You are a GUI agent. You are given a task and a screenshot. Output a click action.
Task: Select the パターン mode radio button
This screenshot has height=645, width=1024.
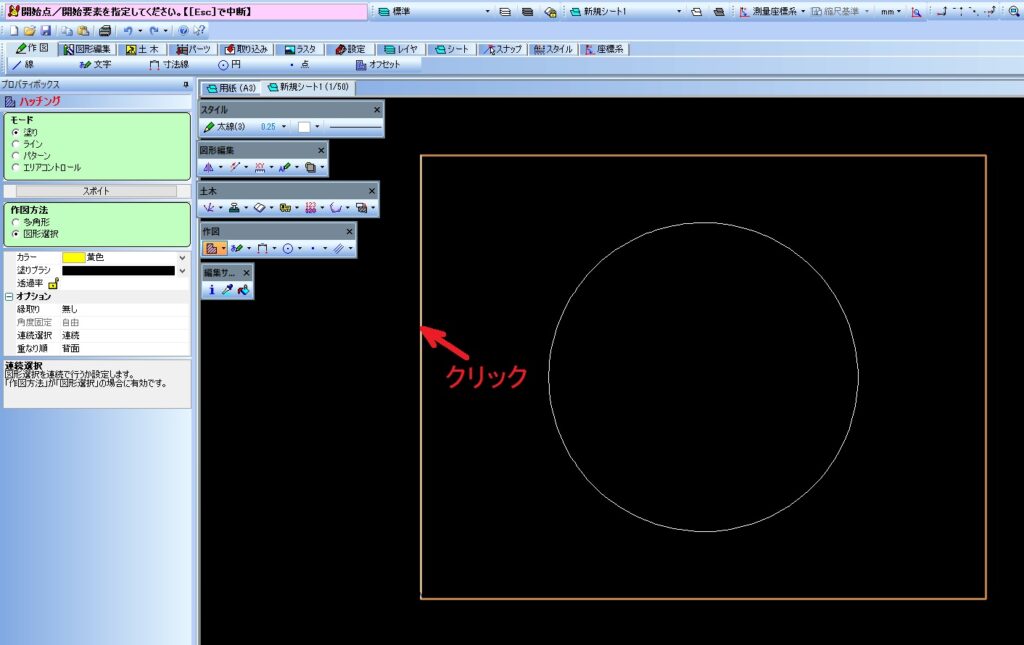[x=15, y=156]
